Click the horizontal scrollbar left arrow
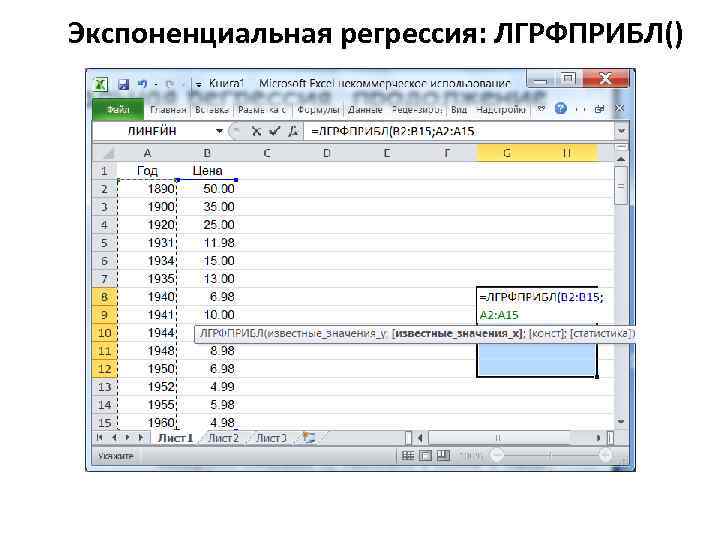The height and width of the screenshot is (540, 720). coord(420,438)
